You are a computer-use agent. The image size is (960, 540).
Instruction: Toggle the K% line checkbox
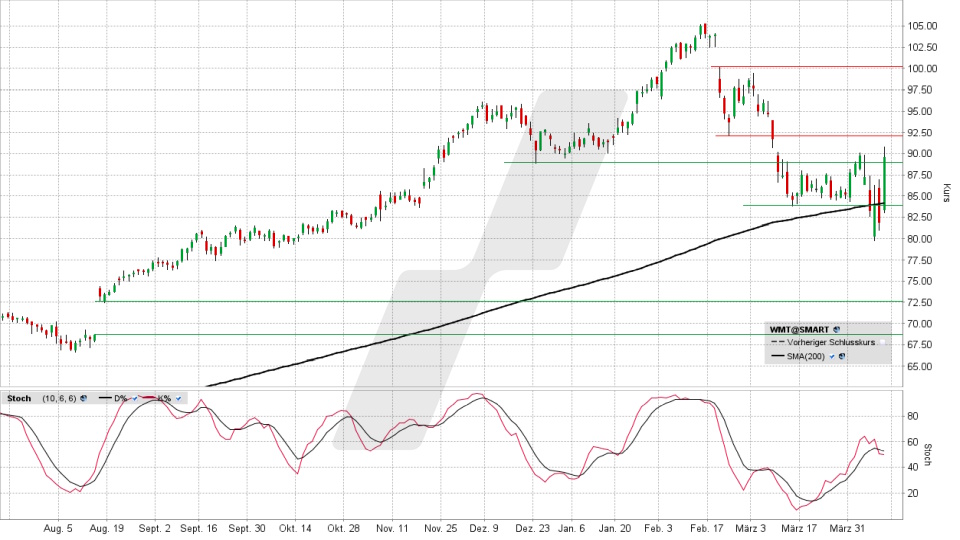[x=178, y=398]
